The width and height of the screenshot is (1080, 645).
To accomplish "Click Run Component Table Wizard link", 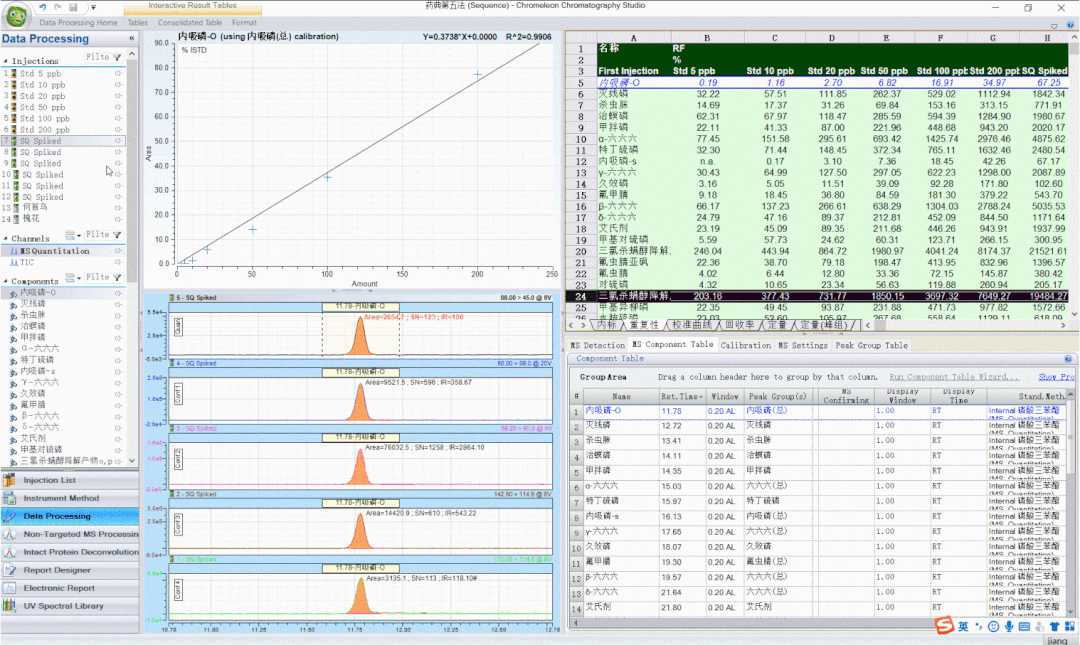I will 954,377.
